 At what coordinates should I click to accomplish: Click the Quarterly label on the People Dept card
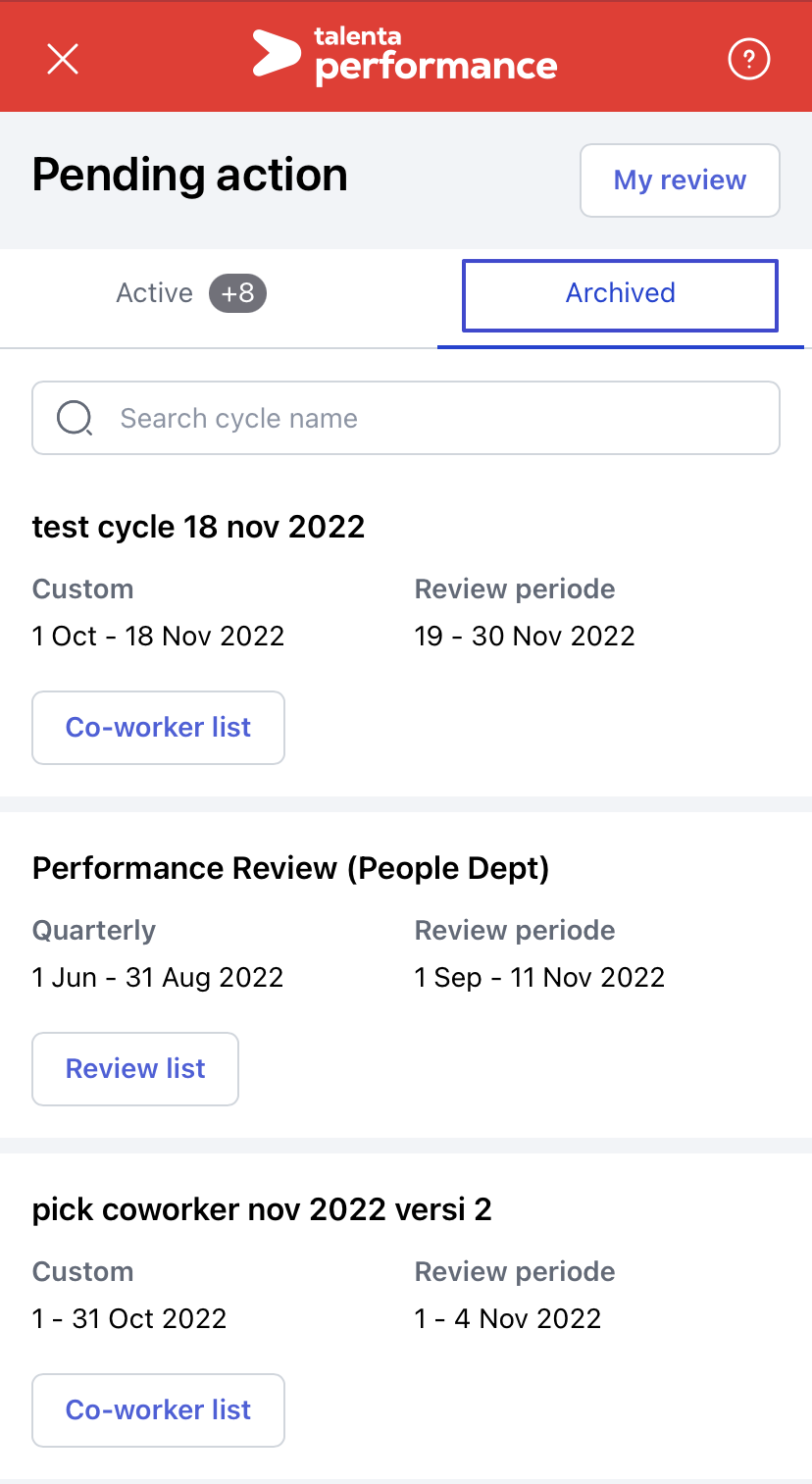[x=93, y=930]
